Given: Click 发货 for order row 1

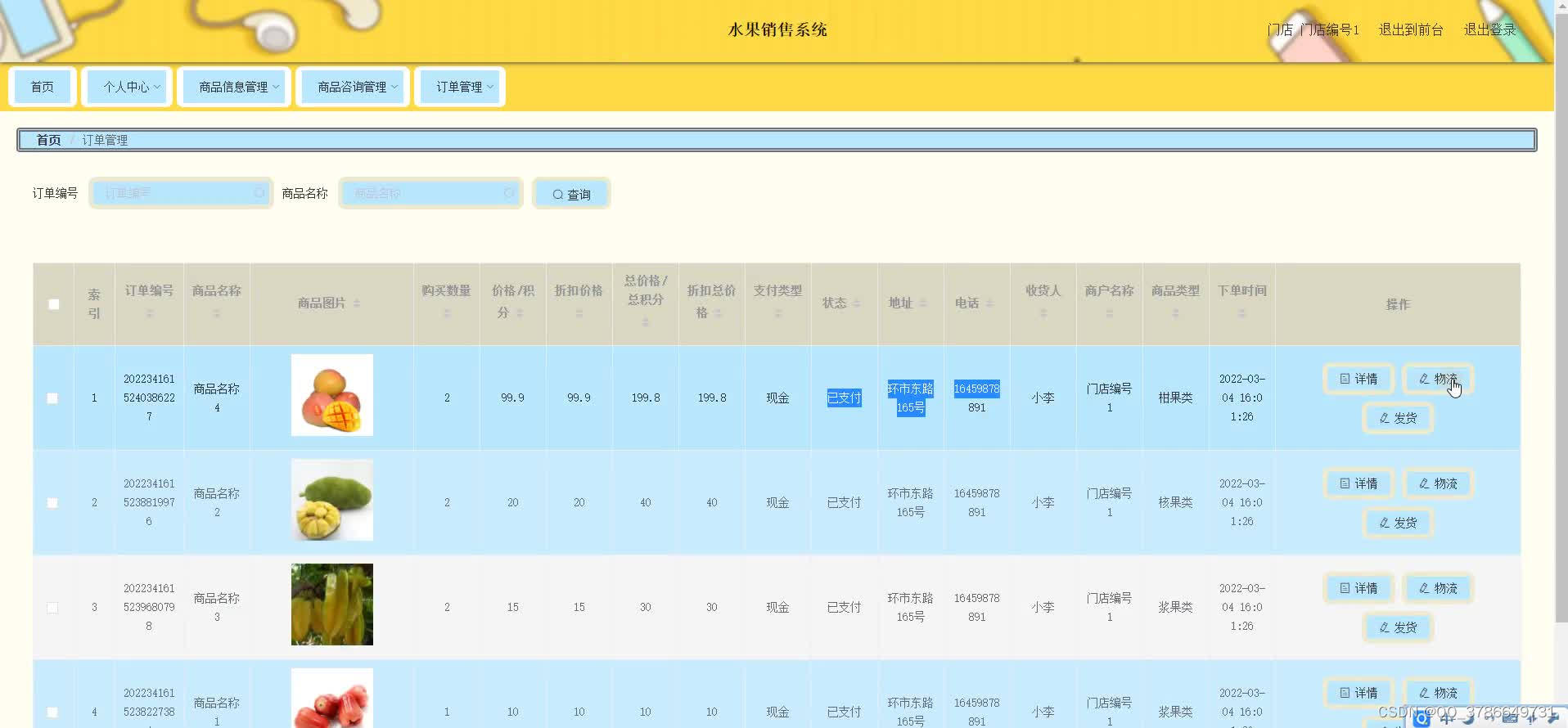Looking at the screenshot, I should (1398, 418).
